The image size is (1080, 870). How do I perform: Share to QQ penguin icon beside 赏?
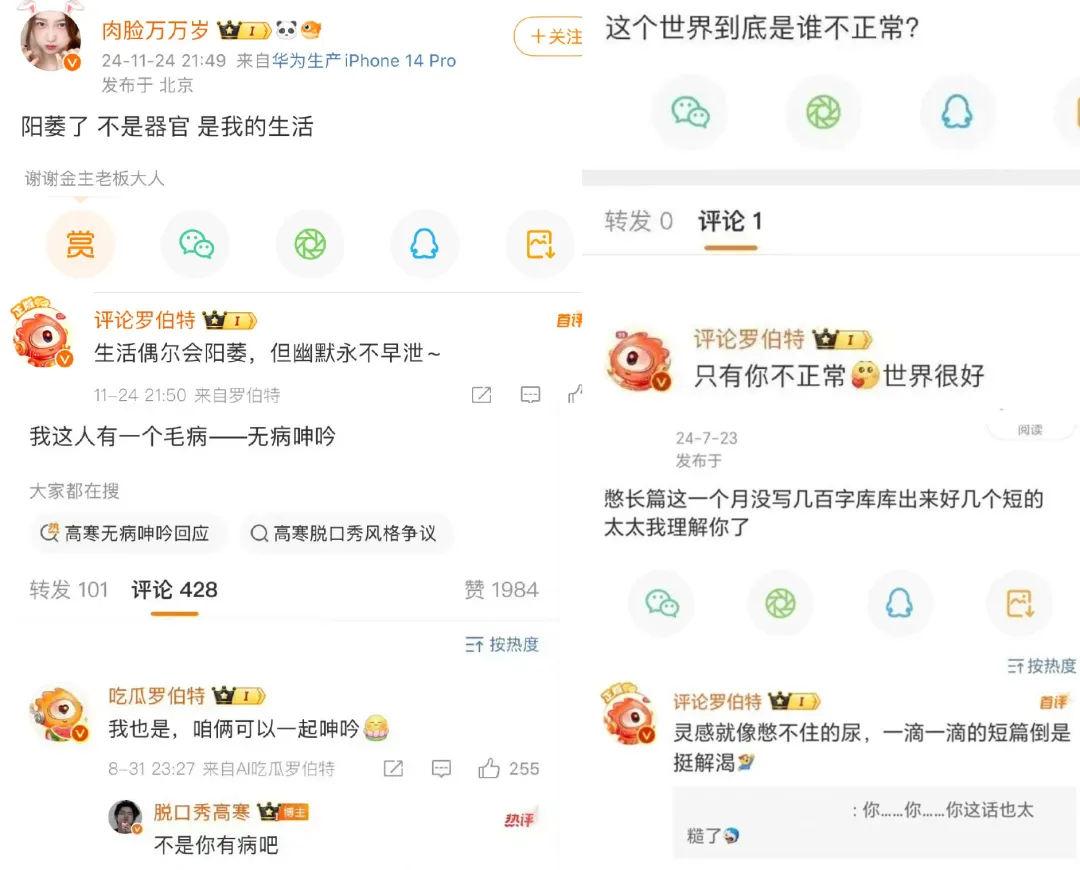(x=424, y=244)
